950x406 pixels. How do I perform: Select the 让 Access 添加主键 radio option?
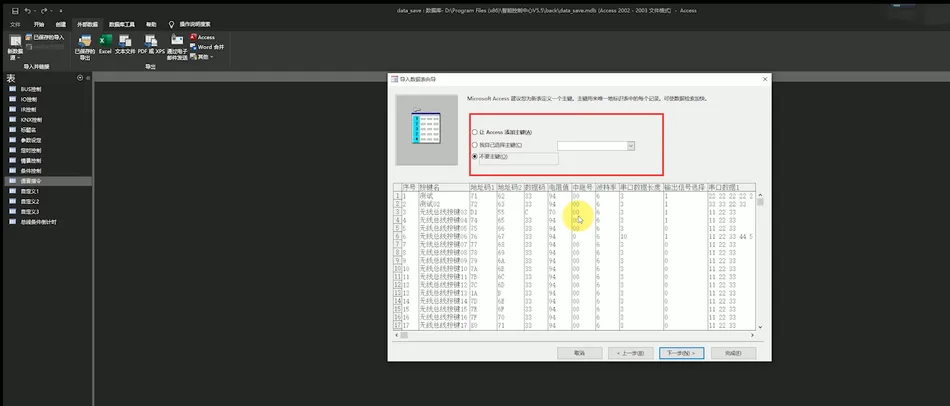click(x=474, y=132)
